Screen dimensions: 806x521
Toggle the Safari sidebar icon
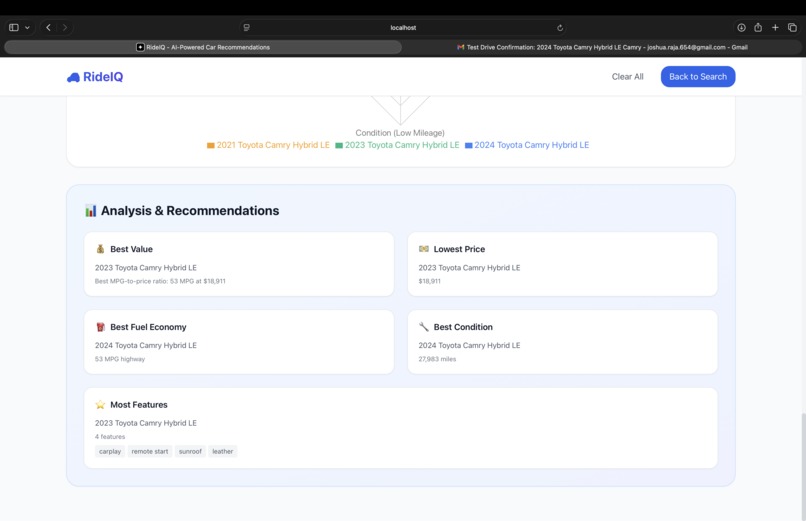[14, 28]
